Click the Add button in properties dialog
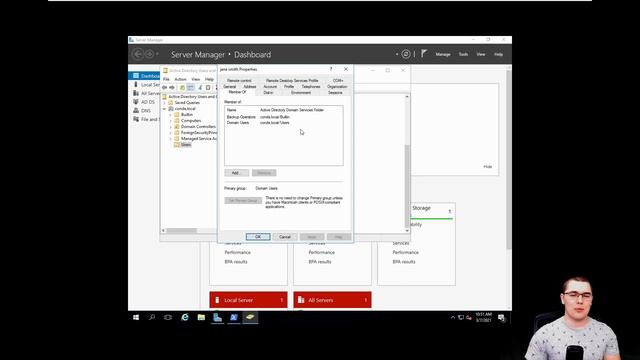The height and width of the screenshot is (360, 640). (236, 173)
